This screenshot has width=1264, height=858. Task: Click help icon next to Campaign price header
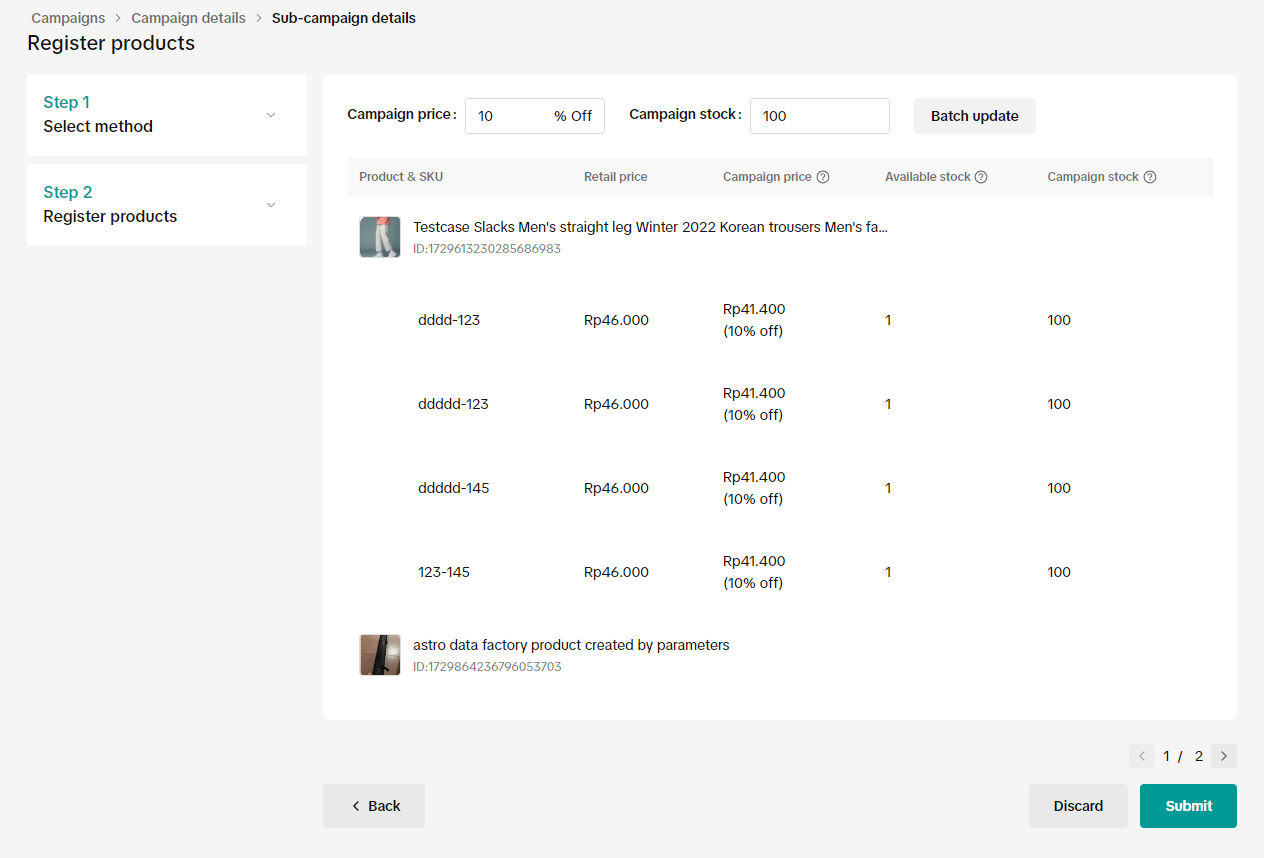(x=823, y=177)
